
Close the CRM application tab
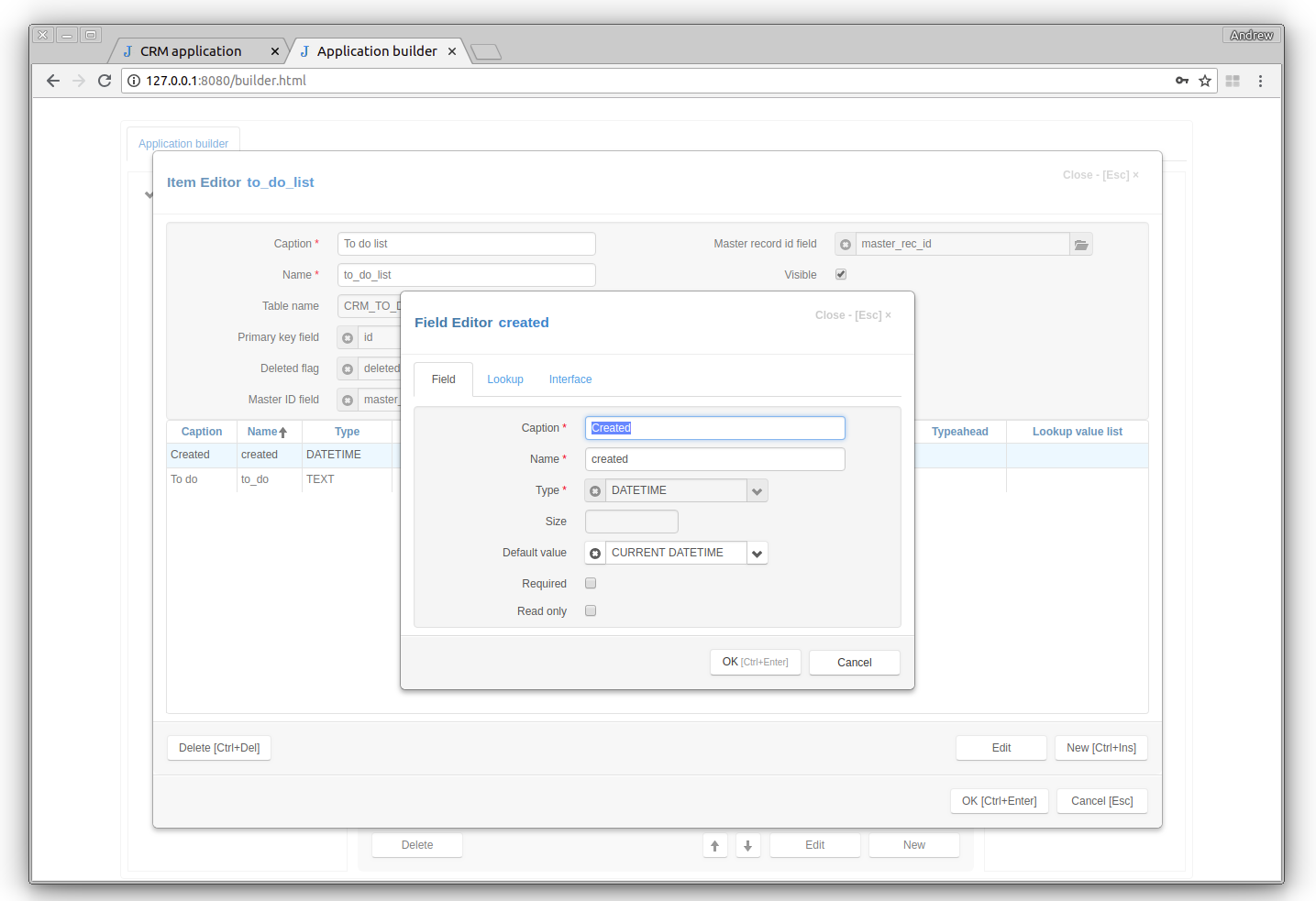click(274, 51)
